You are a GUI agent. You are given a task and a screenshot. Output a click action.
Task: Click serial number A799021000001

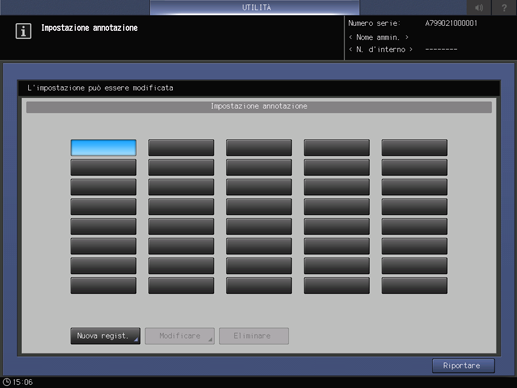click(451, 23)
